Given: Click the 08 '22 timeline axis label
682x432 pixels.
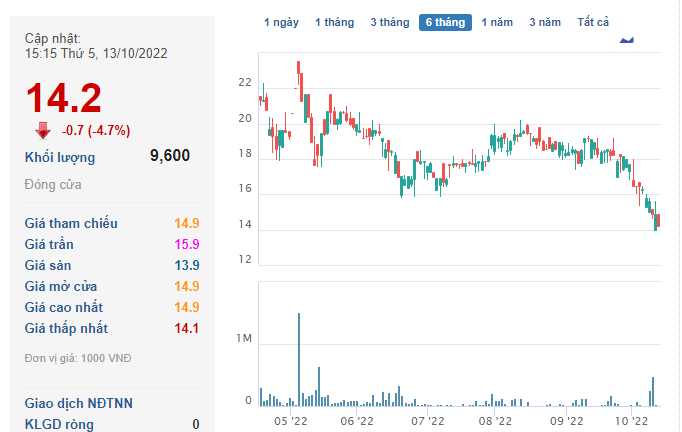Looking at the screenshot, I should tap(496, 422).
